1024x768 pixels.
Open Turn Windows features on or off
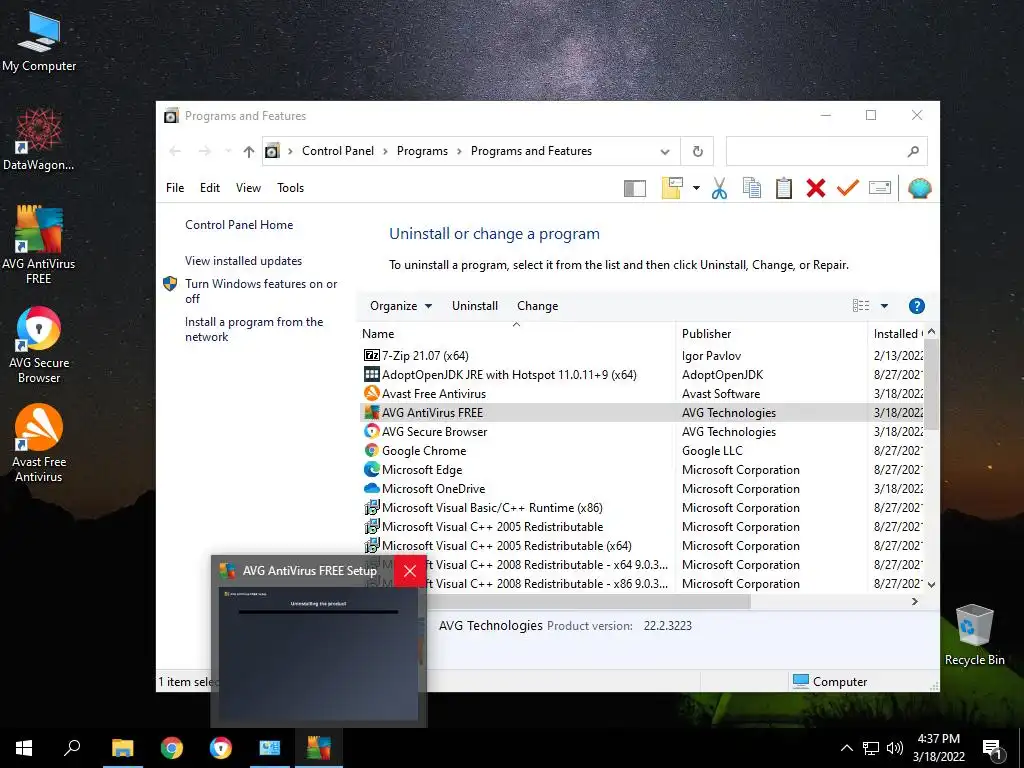click(x=261, y=291)
